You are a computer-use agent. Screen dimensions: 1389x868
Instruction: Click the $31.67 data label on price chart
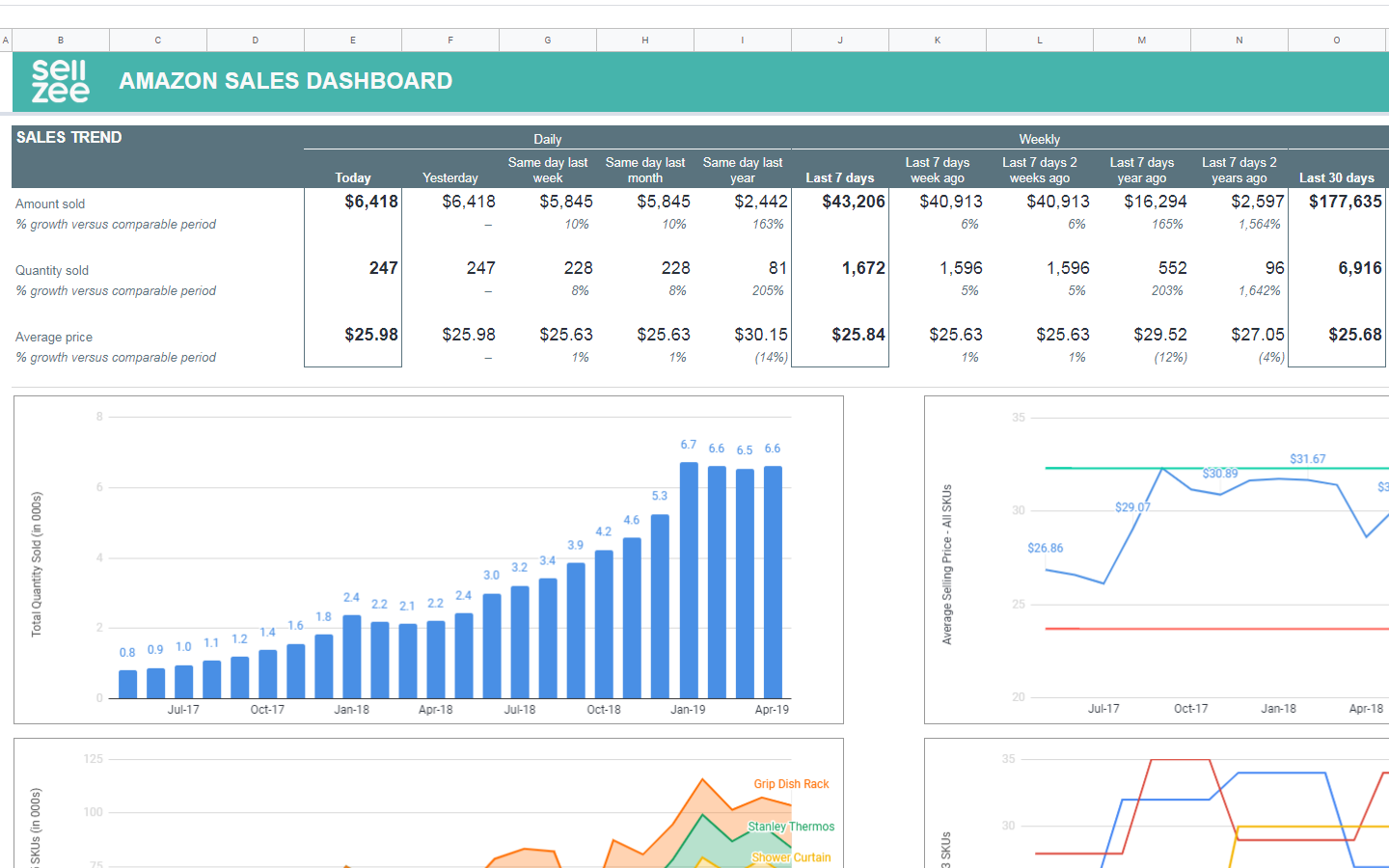click(1308, 459)
